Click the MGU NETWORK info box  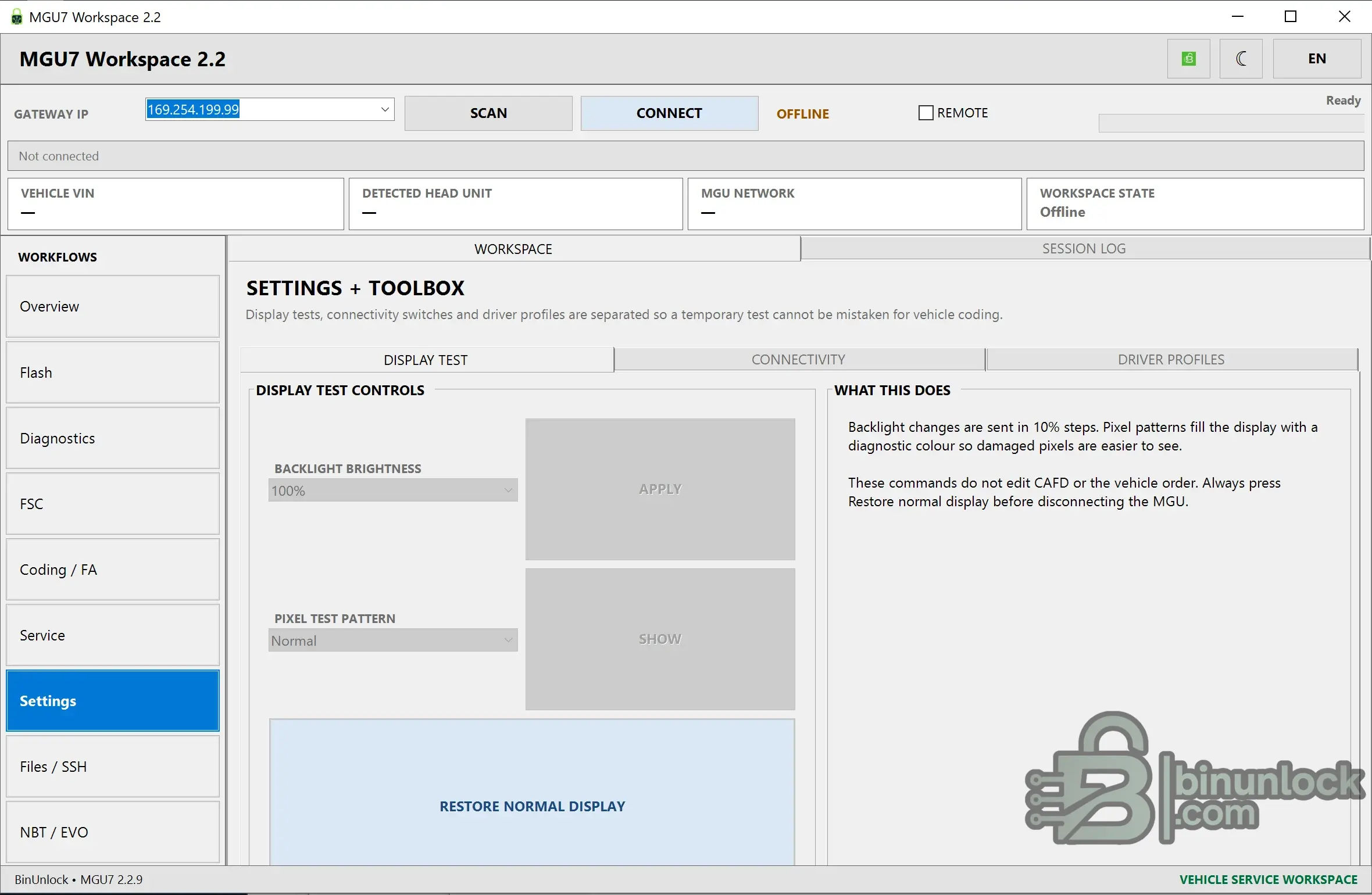click(855, 204)
